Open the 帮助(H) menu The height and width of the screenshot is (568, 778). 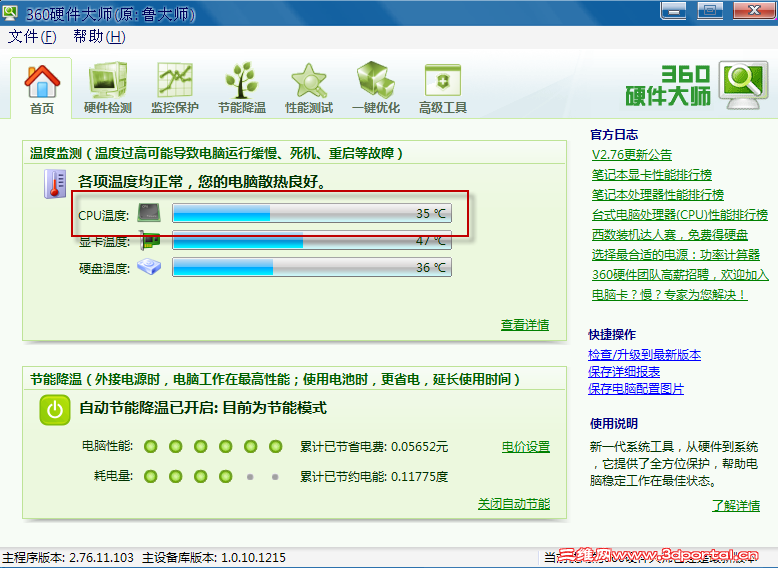[x=99, y=37]
